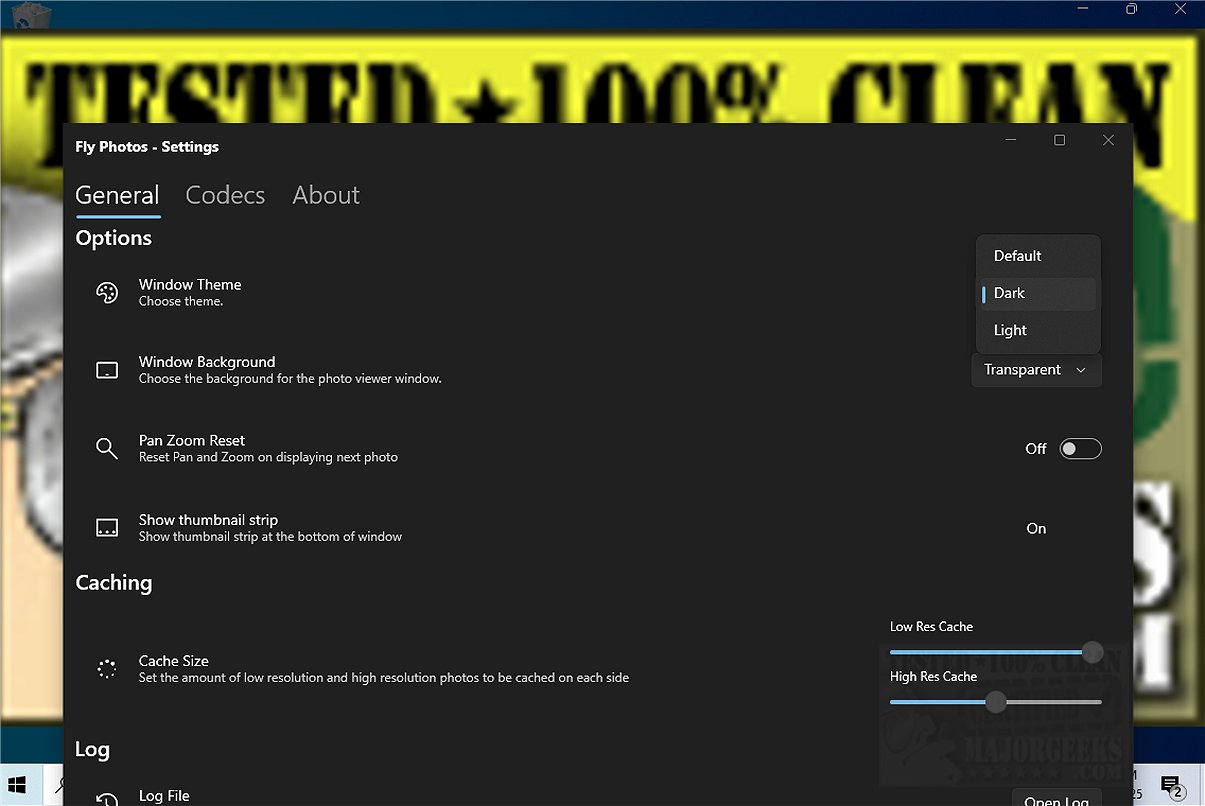The height and width of the screenshot is (806, 1205).
Task: Adjust the High Res Cache slider
Action: click(996, 702)
